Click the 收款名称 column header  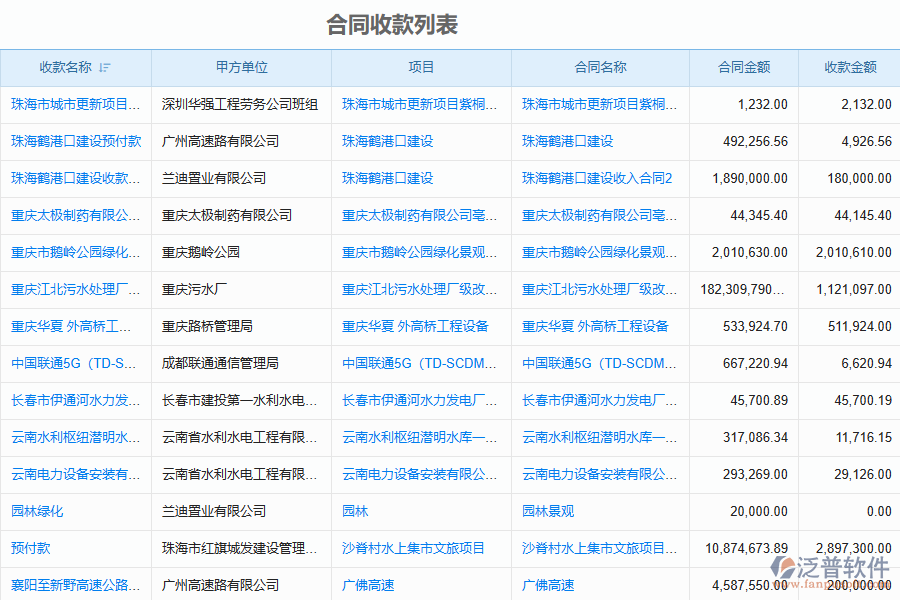click(76, 68)
